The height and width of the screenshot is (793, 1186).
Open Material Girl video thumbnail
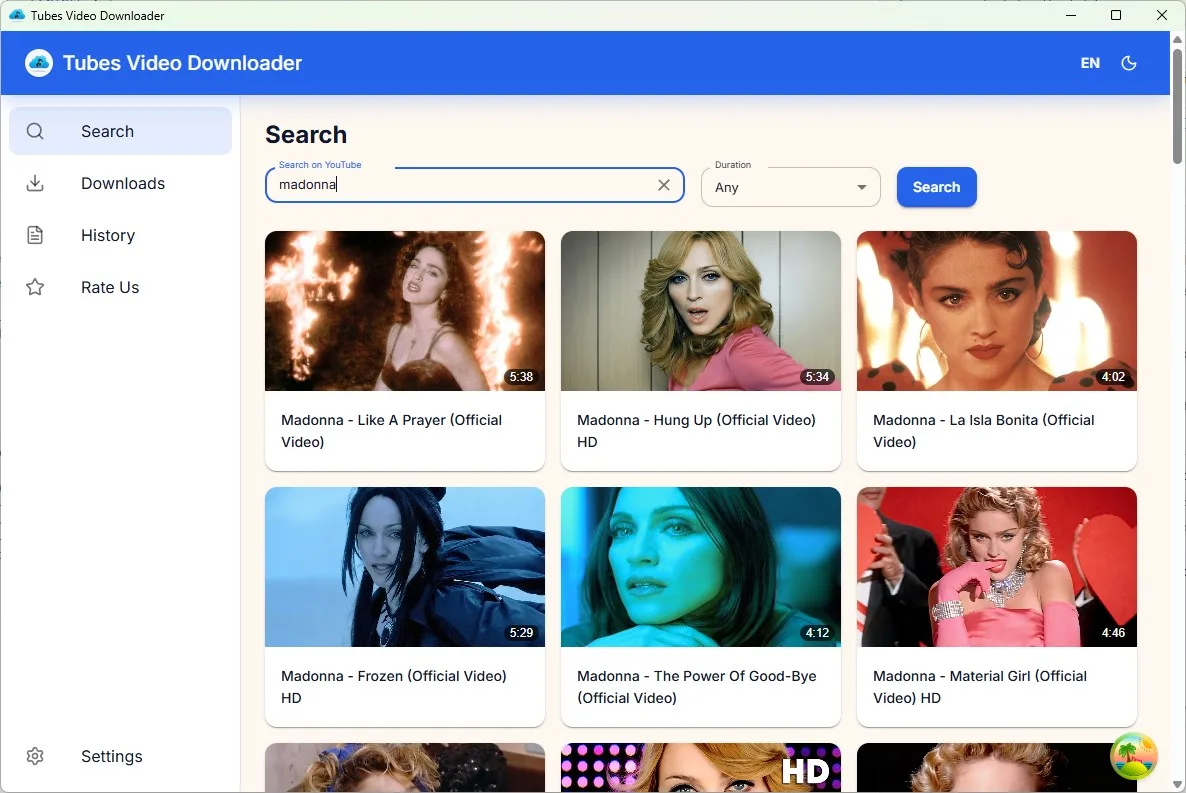pyautogui.click(x=996, y=567)
